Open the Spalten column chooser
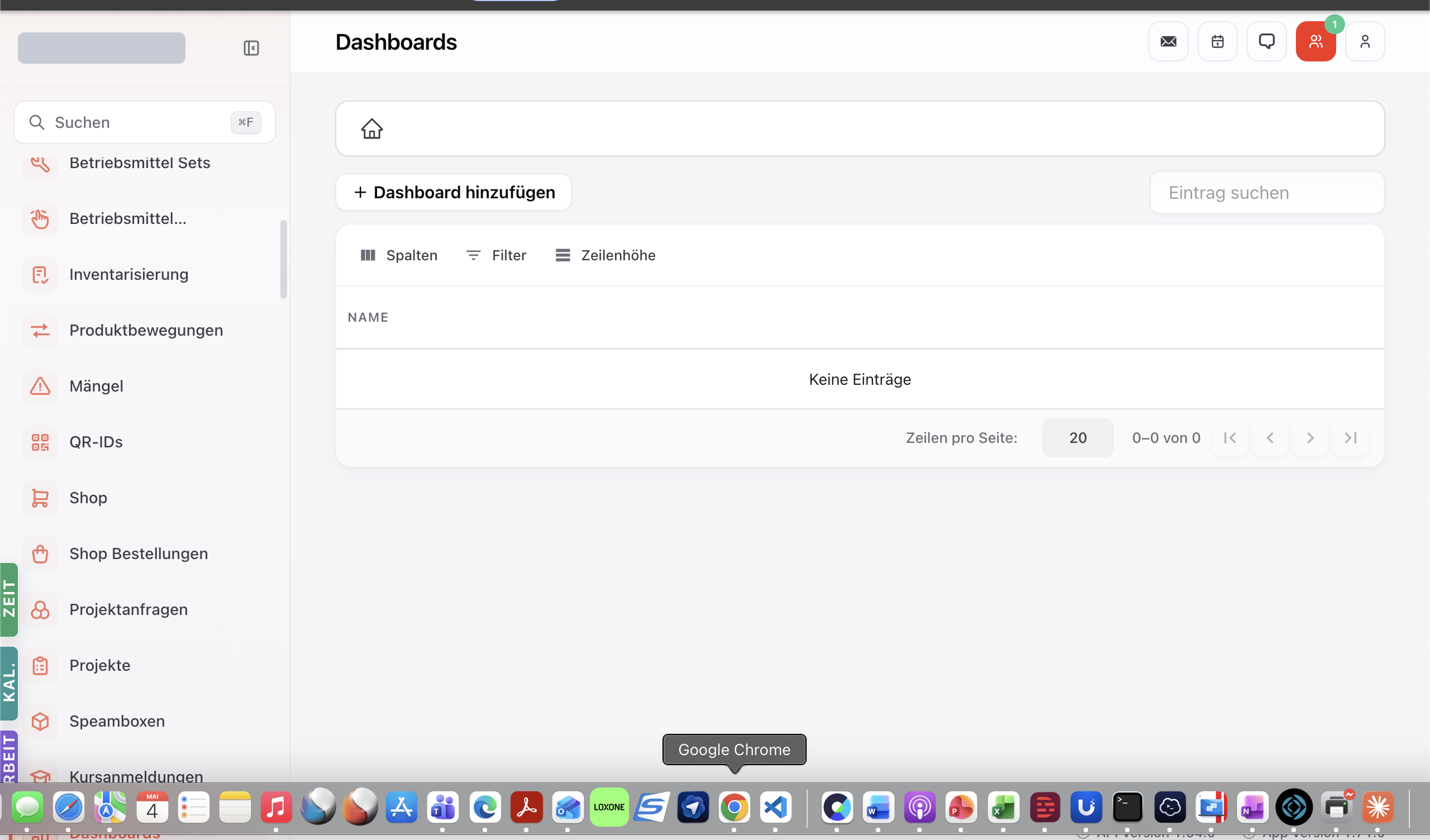Image resolution: width=1430 pixels, height=840 pixels. pos(399,255)
